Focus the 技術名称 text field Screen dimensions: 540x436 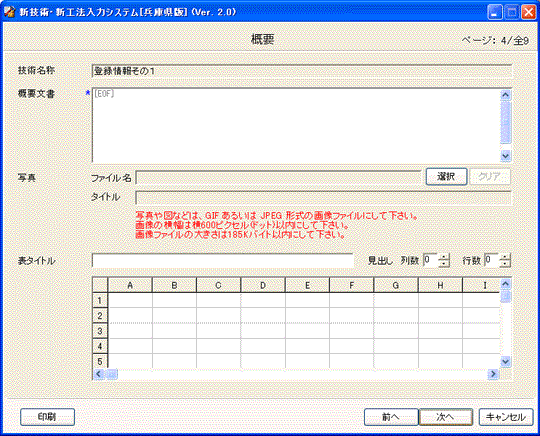coord(302,71)
